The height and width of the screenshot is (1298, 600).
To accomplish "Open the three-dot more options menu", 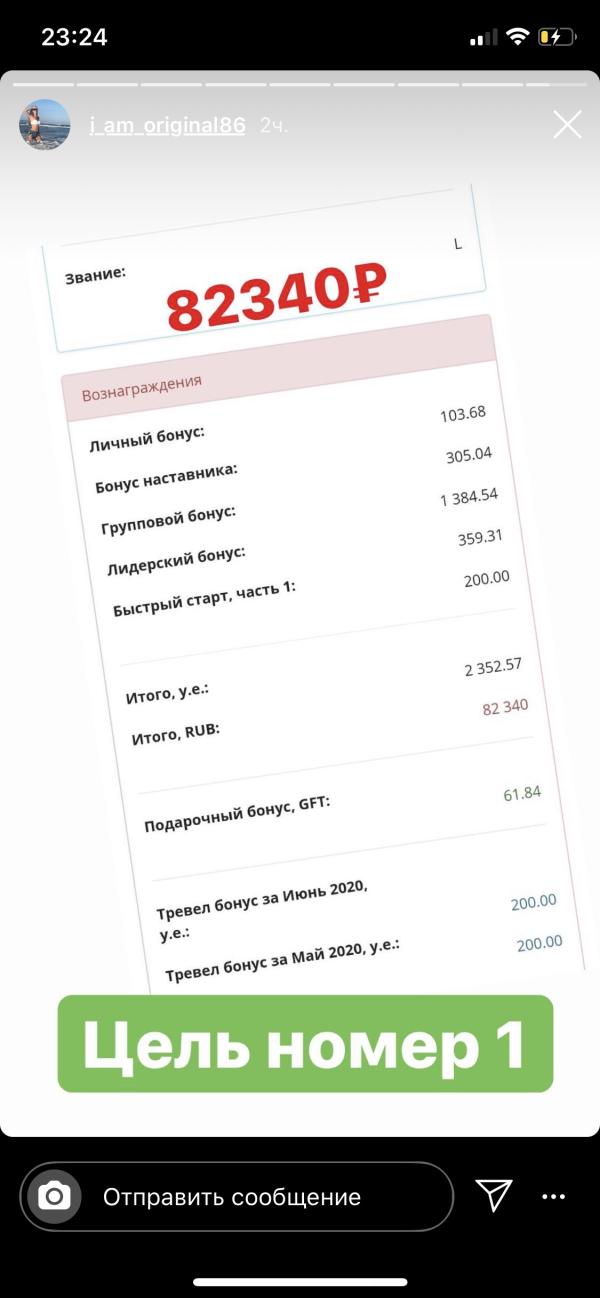I will 554,1196.
